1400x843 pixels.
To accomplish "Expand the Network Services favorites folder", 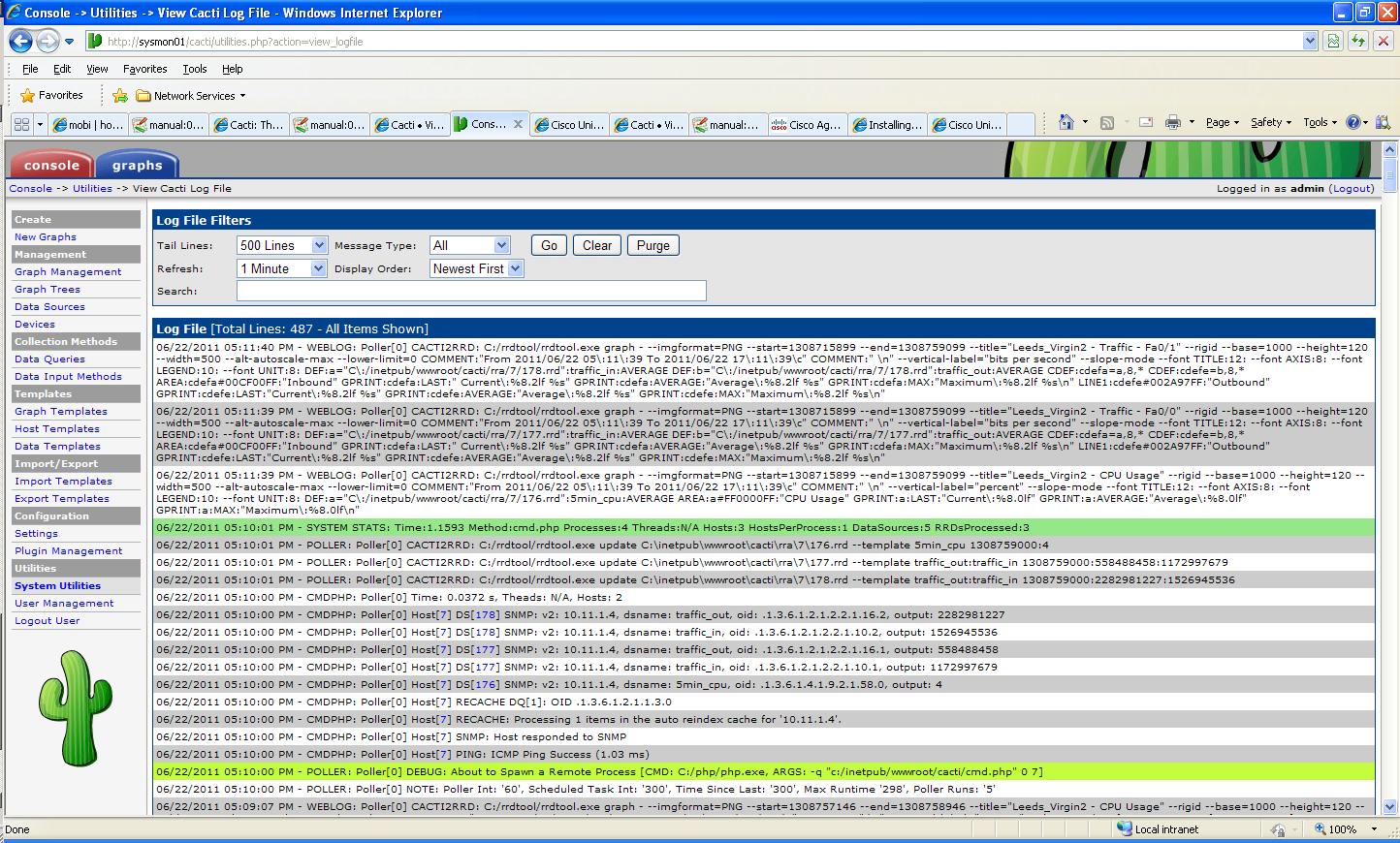I will pyautogui.click(x=191, y=96).
